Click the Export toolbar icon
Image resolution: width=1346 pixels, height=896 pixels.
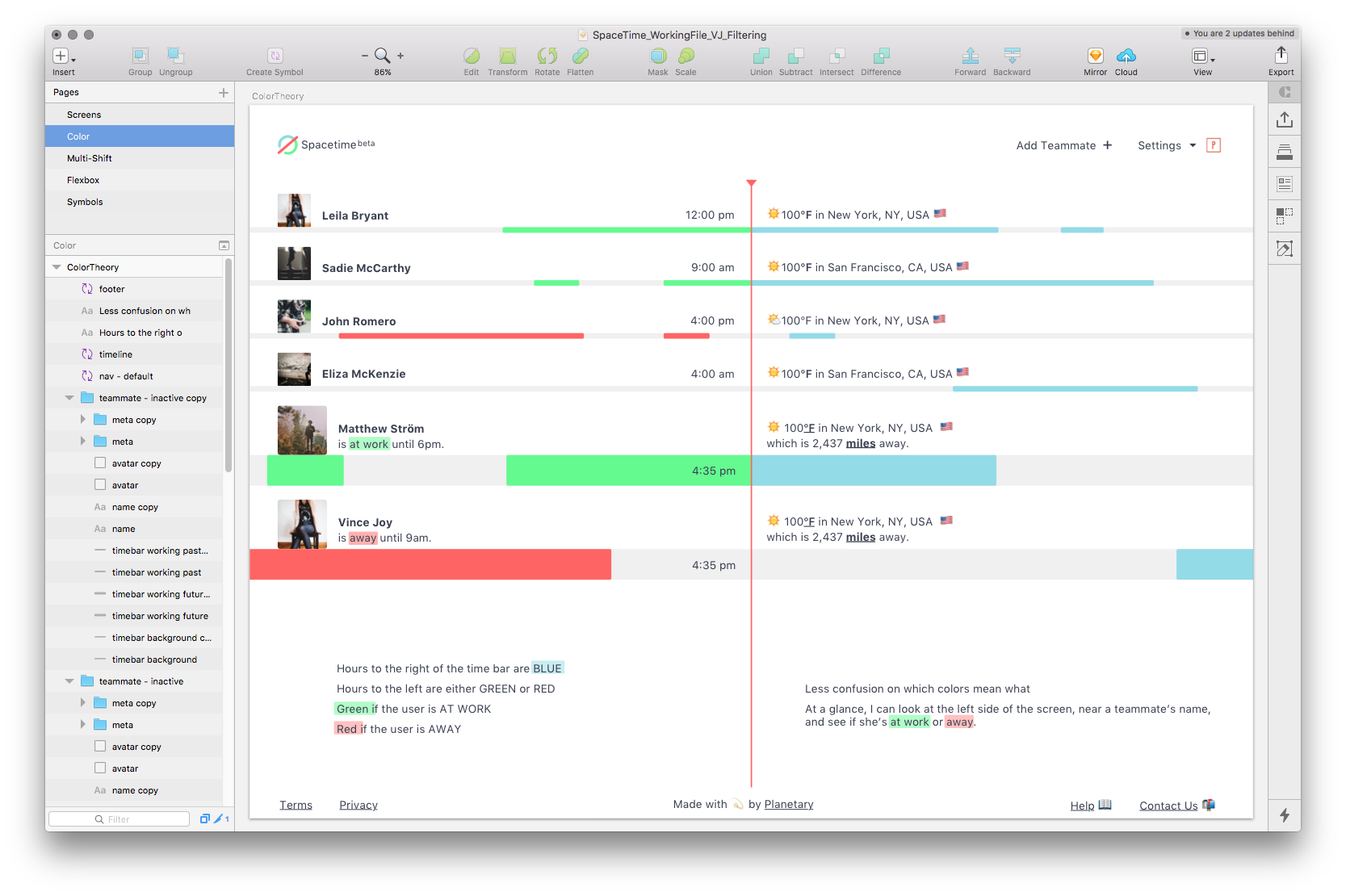[1281, 55]
